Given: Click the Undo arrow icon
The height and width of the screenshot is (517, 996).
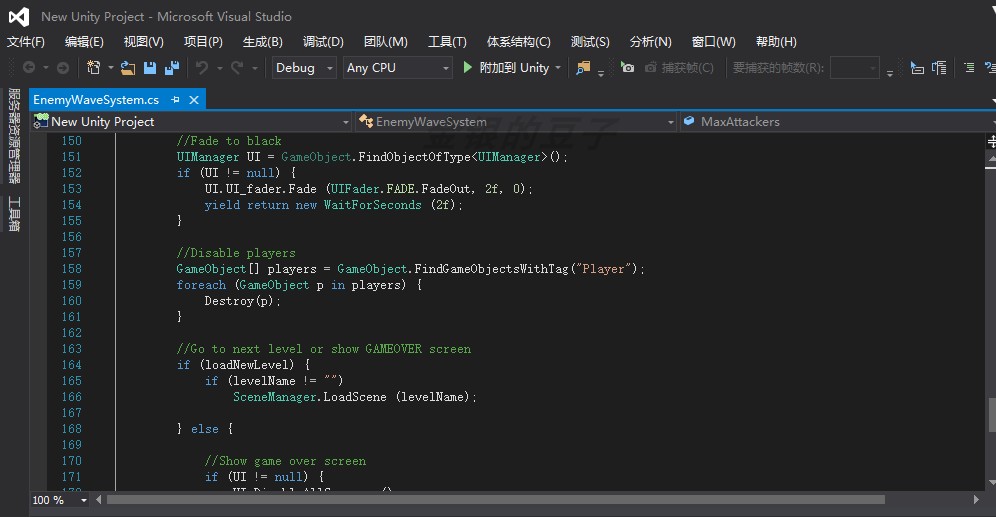Looking at the screenshot, I should click(x=202, y=68).
